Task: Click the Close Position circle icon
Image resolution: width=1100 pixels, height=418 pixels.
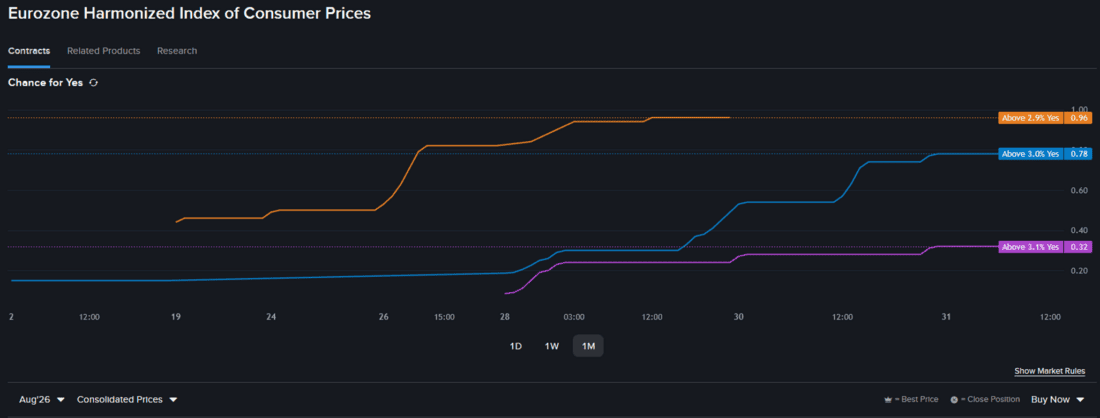Action: (954, 400)
